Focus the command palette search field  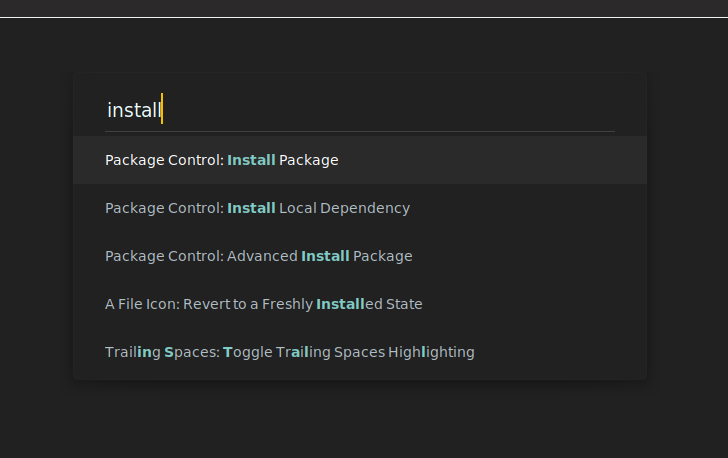[x=360, y=110]
